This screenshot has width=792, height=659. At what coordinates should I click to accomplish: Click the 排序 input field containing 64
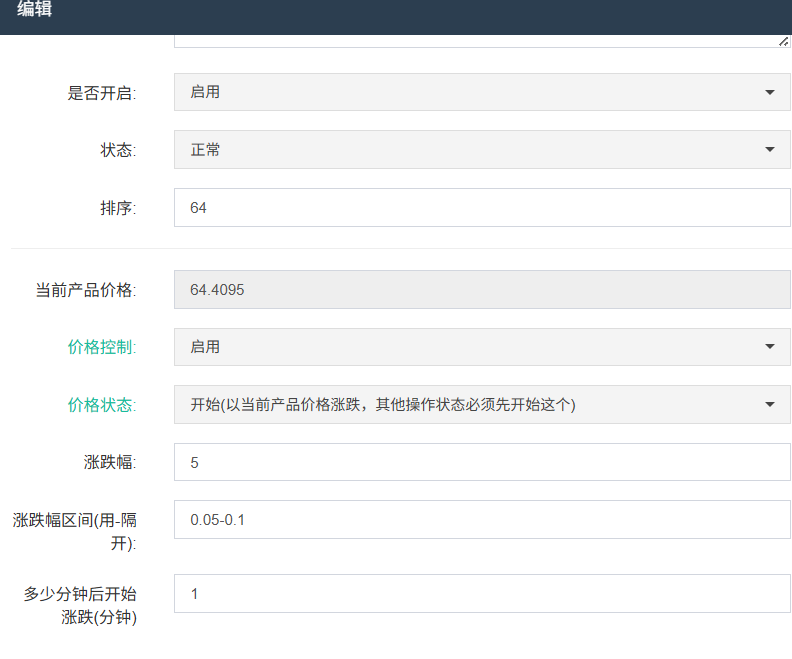(481, 208)
